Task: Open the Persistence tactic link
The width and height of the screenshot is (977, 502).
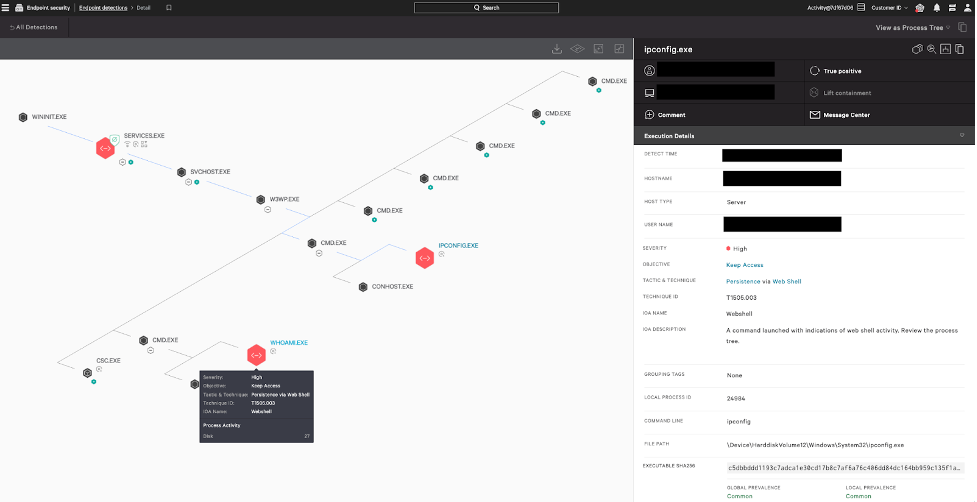Action: [743, 282]
